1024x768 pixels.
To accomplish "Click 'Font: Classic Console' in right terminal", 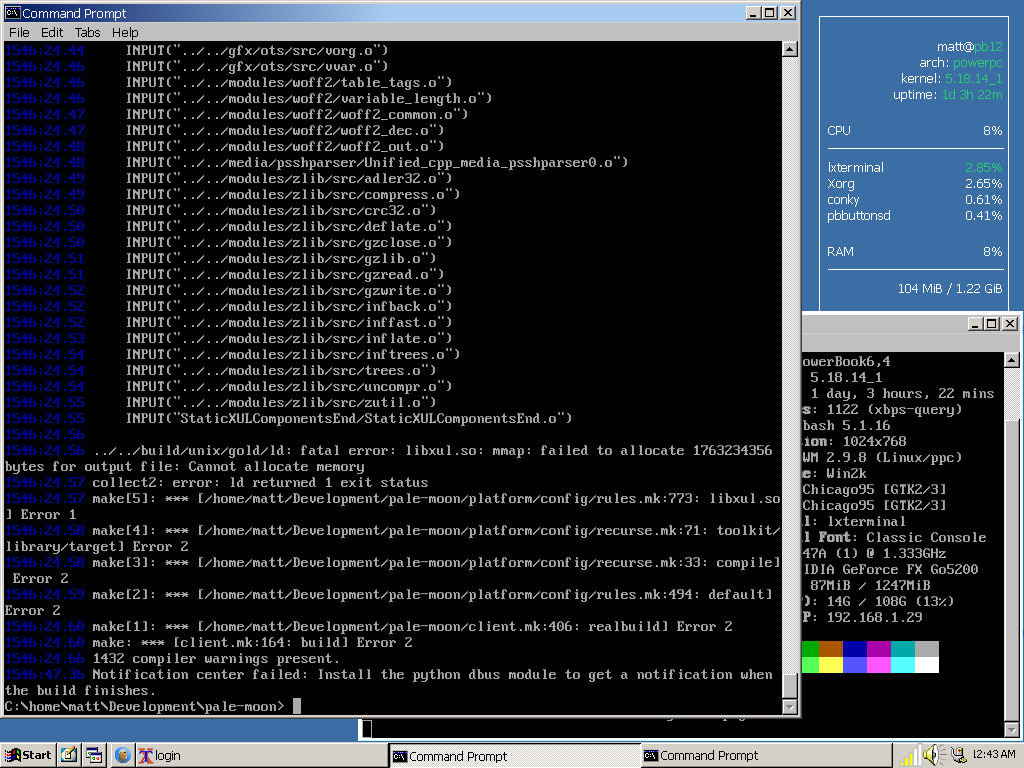I will tap(902, 537).
